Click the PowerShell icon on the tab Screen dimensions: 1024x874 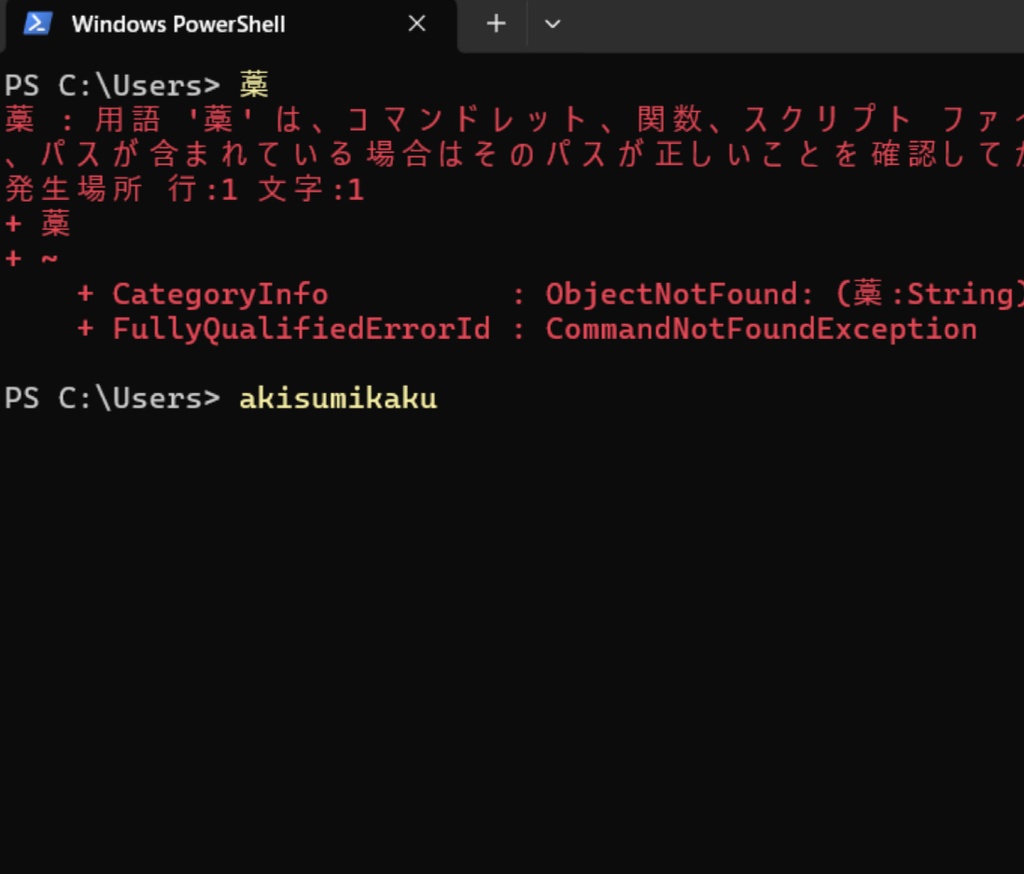point(38,24)
